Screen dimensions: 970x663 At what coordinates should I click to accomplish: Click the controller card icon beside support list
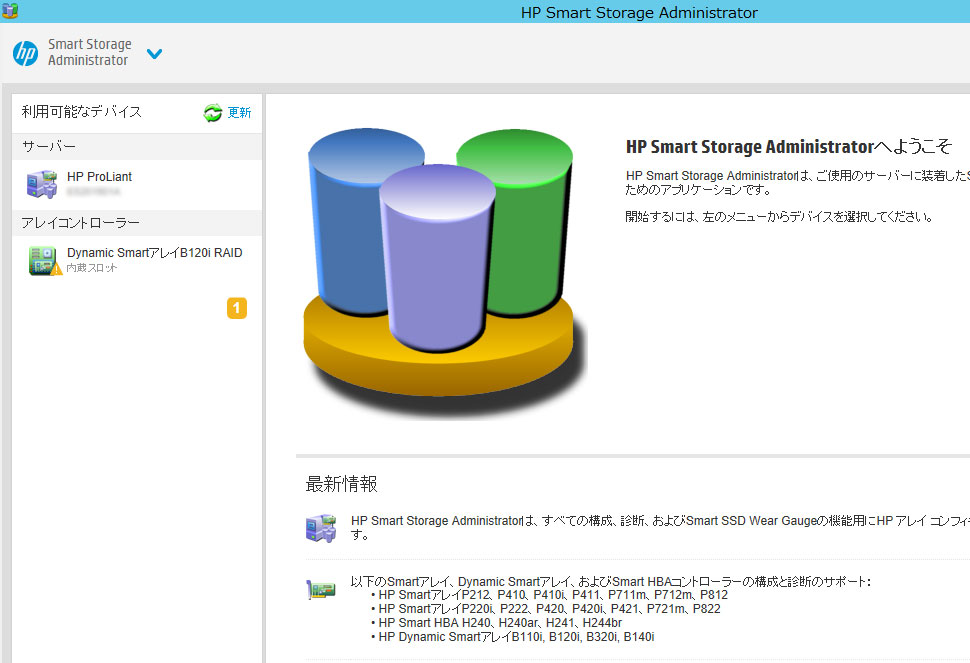coord(321,589)
